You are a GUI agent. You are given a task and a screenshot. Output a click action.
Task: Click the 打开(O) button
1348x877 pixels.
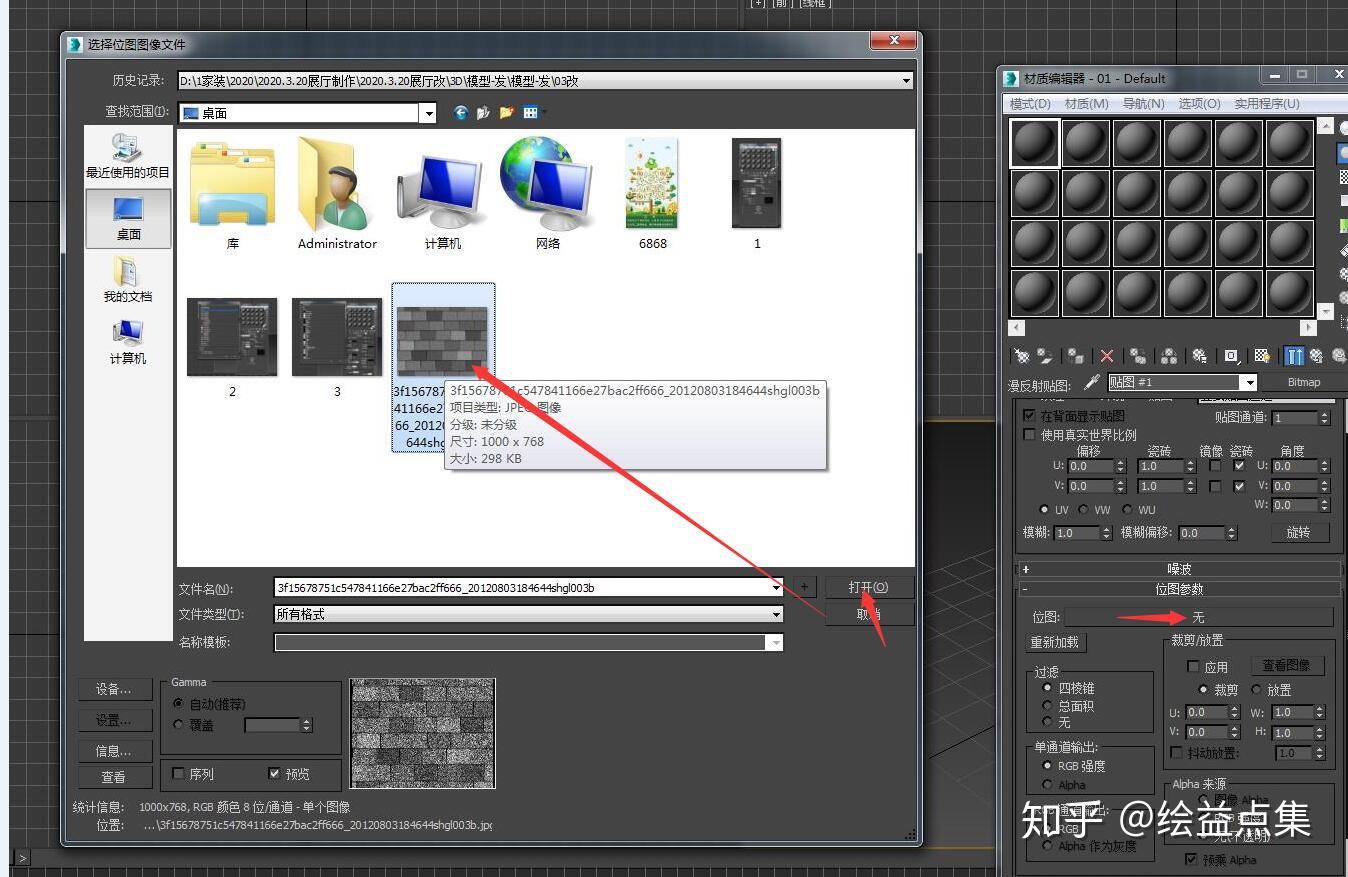pyautogui.click(x=868, y=587)
